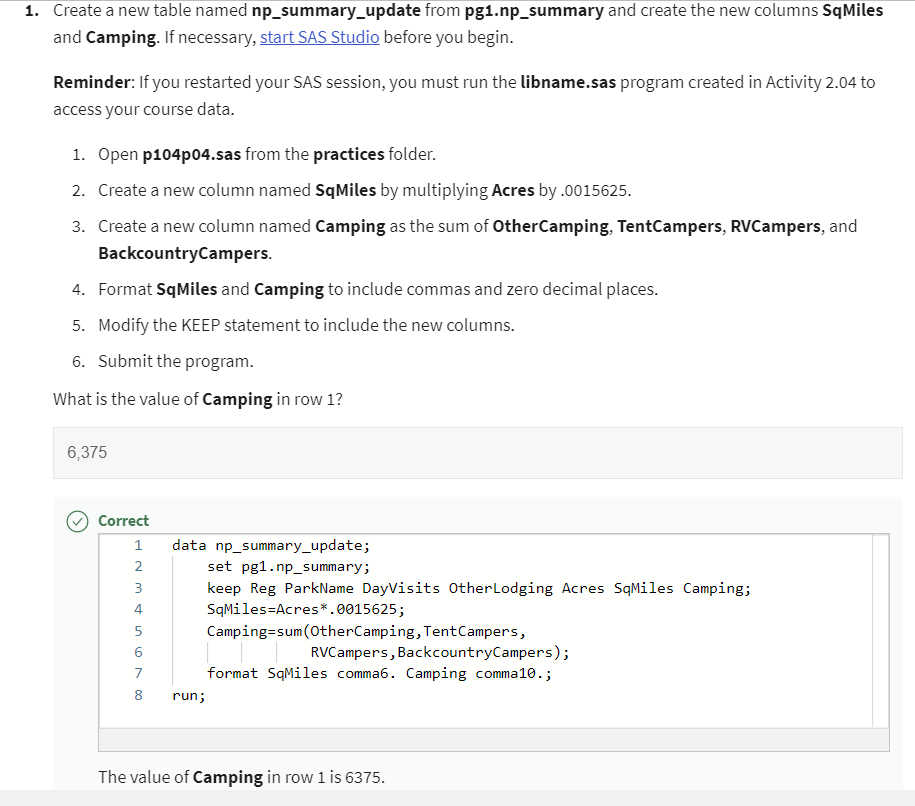Click the 'run;' statement in code
The width and height of the screenshot is (915, 806).
coord(188,694)
